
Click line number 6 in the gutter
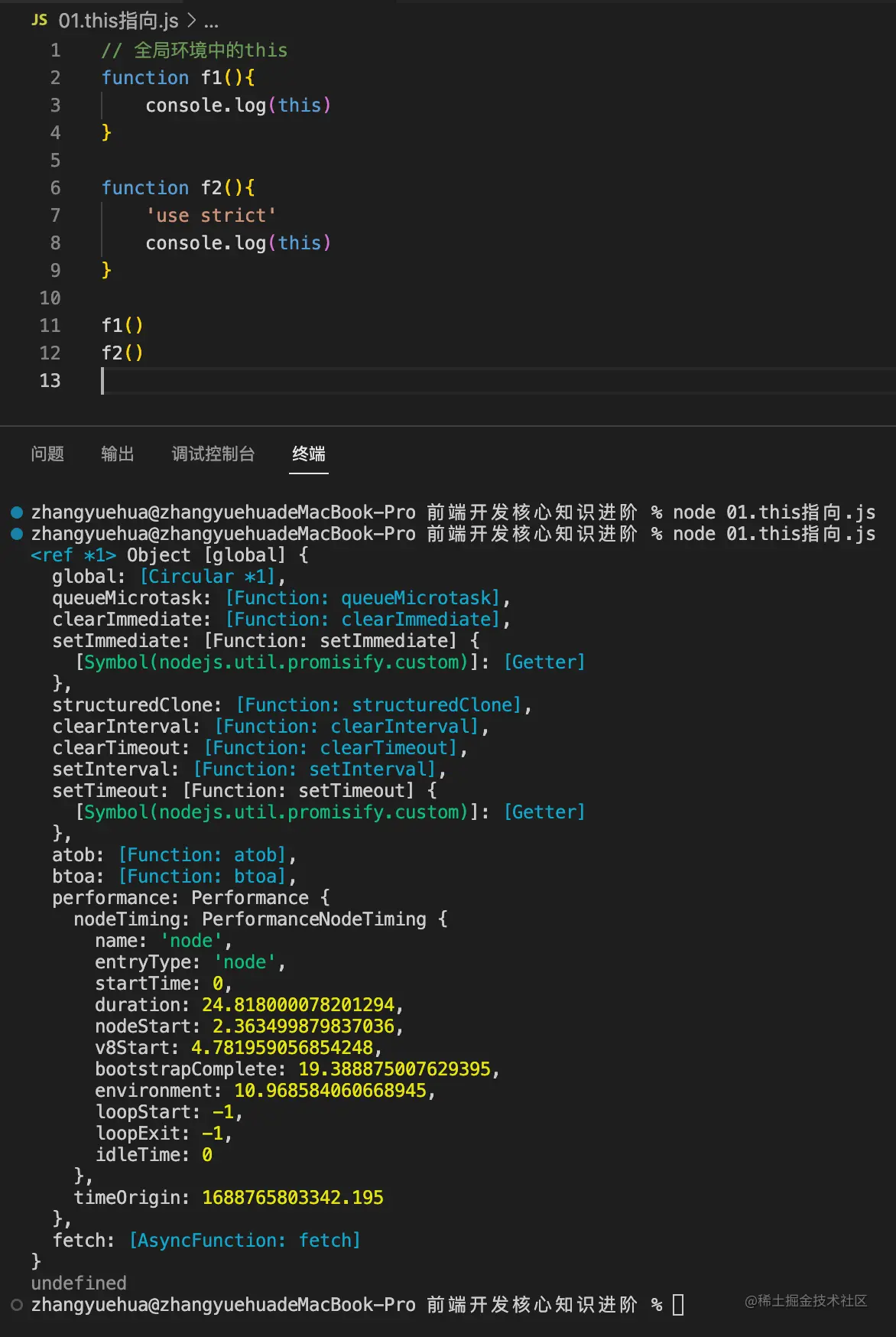(55, 188)
